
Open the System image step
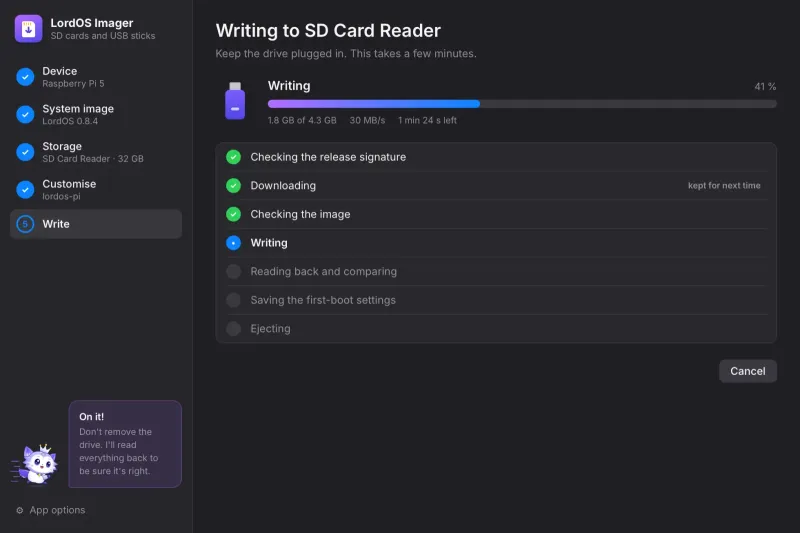tap(96, 114)
